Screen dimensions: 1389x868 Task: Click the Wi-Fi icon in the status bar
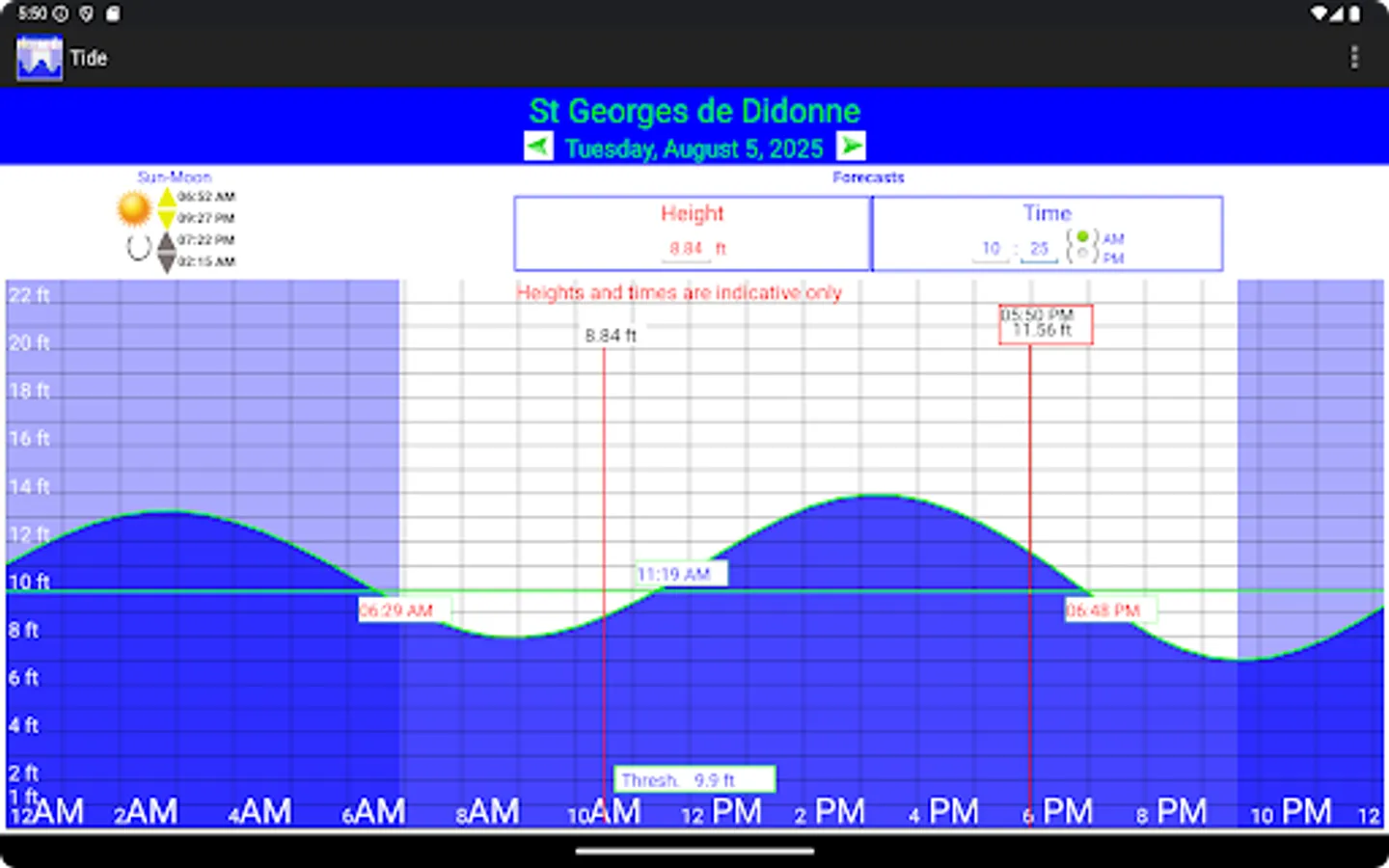coord(1318,14)
